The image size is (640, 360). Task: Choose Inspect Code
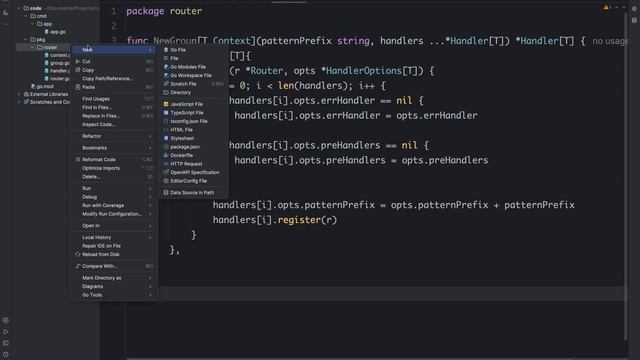coord(114,125)
